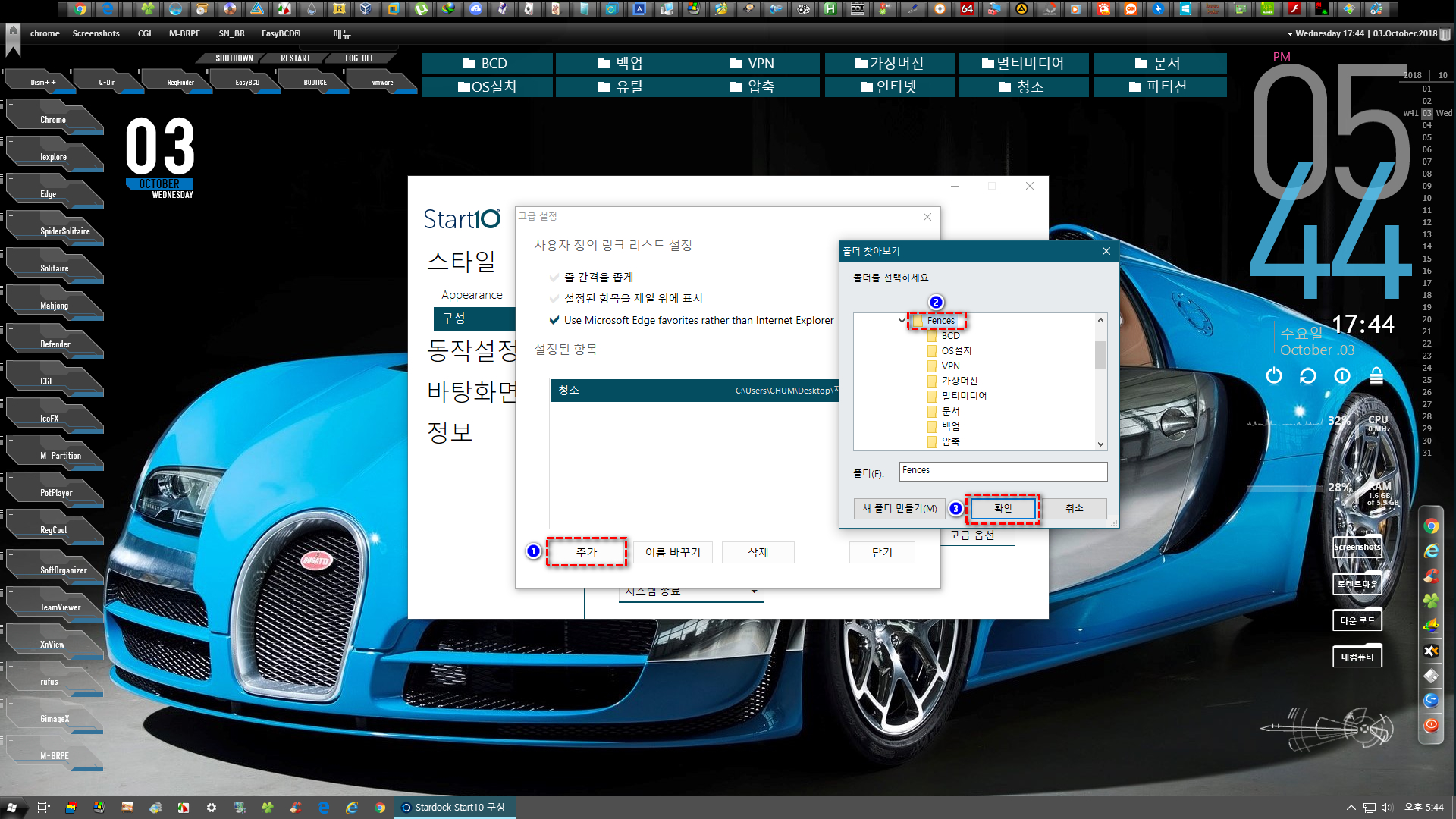Viewport: 1456px width, 819px height.
Task: Click 새 폴더 만들기 button
Action: coord(899,508)
